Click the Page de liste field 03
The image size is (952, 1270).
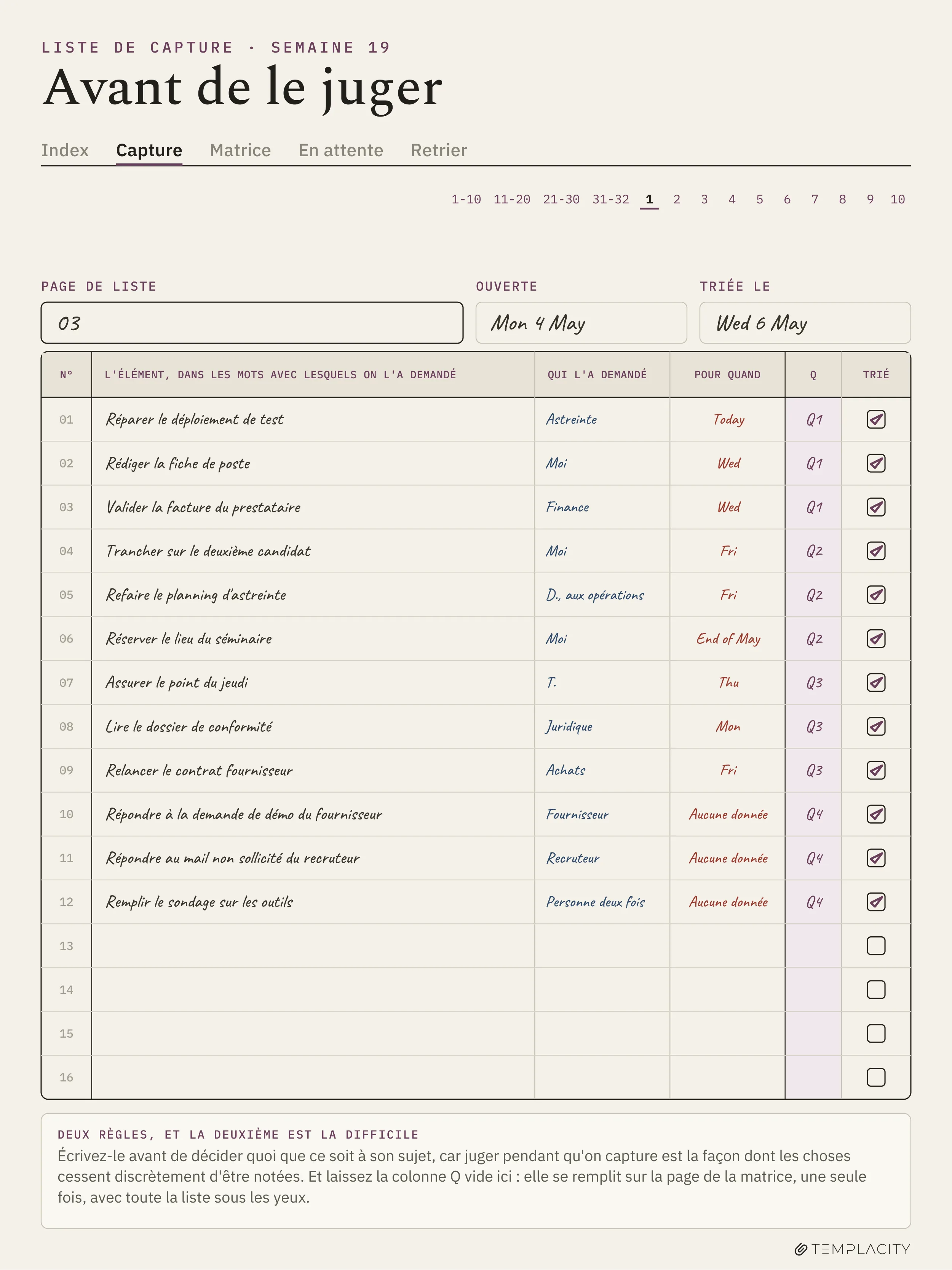252,323
